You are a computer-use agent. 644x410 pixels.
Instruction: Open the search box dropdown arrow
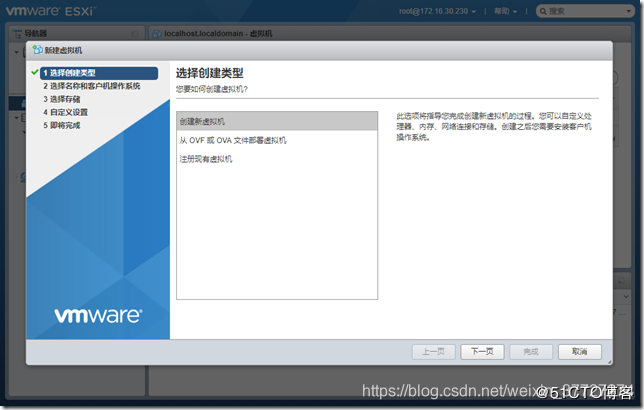tap(628, 11)
